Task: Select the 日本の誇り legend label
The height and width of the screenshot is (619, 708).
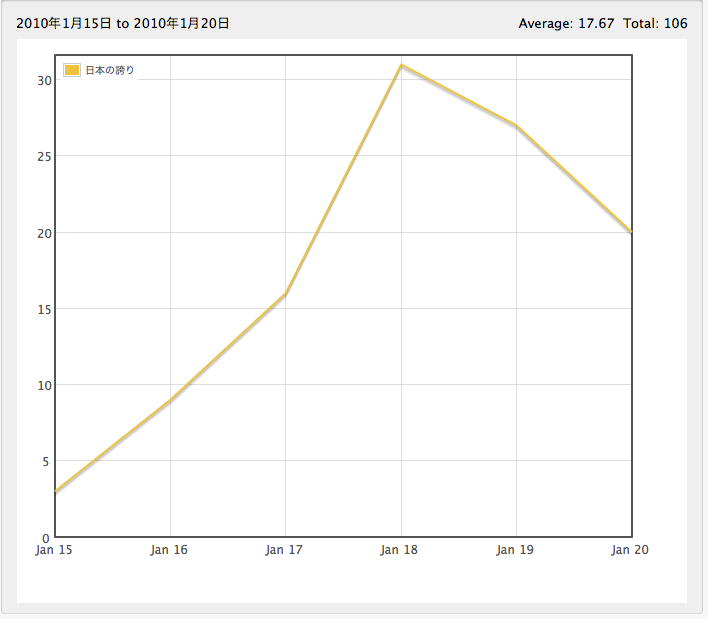Action: pyautogui.click(x=110, y=70)
